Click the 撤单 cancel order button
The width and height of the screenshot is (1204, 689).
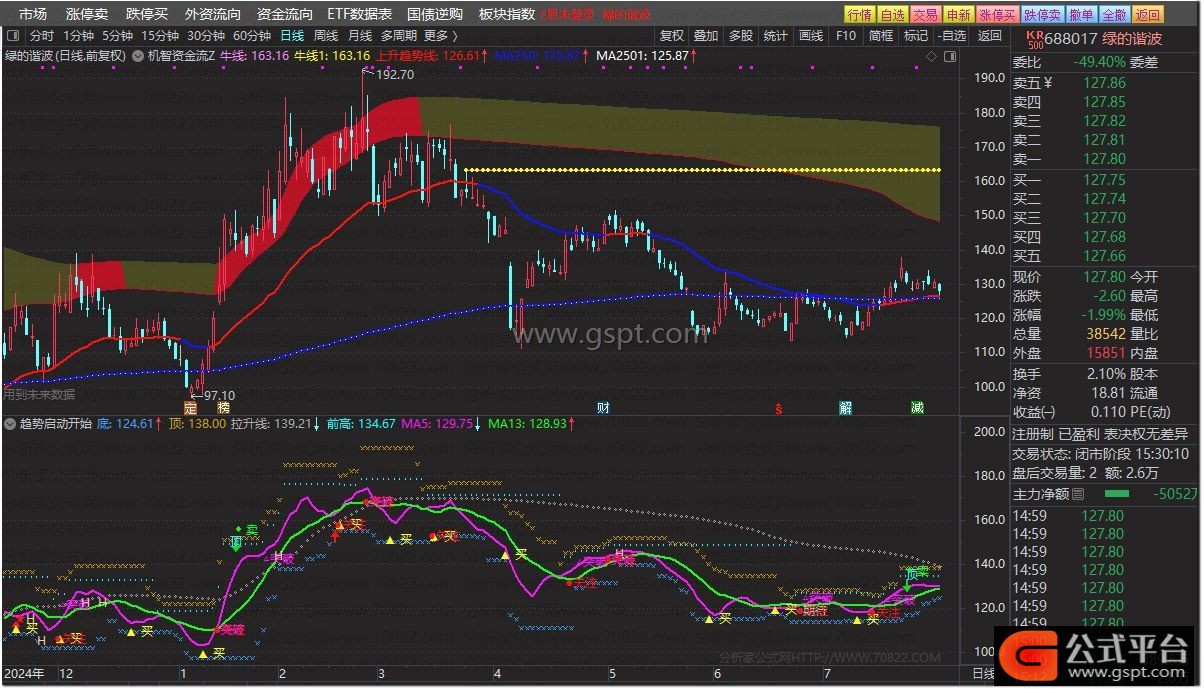1081,14
